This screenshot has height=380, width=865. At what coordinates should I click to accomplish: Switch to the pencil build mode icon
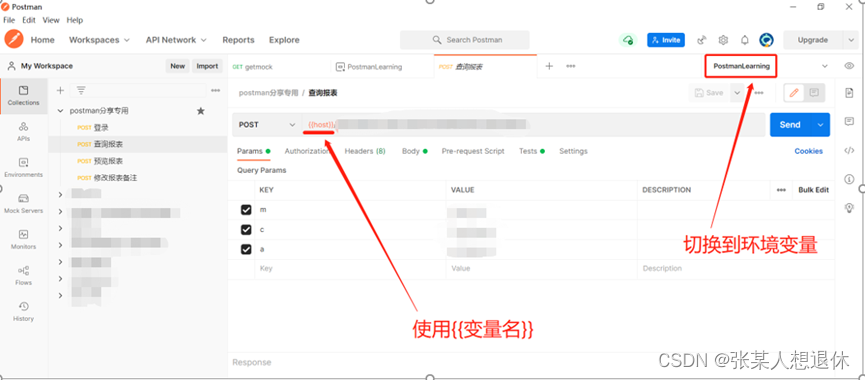point(794,93)
